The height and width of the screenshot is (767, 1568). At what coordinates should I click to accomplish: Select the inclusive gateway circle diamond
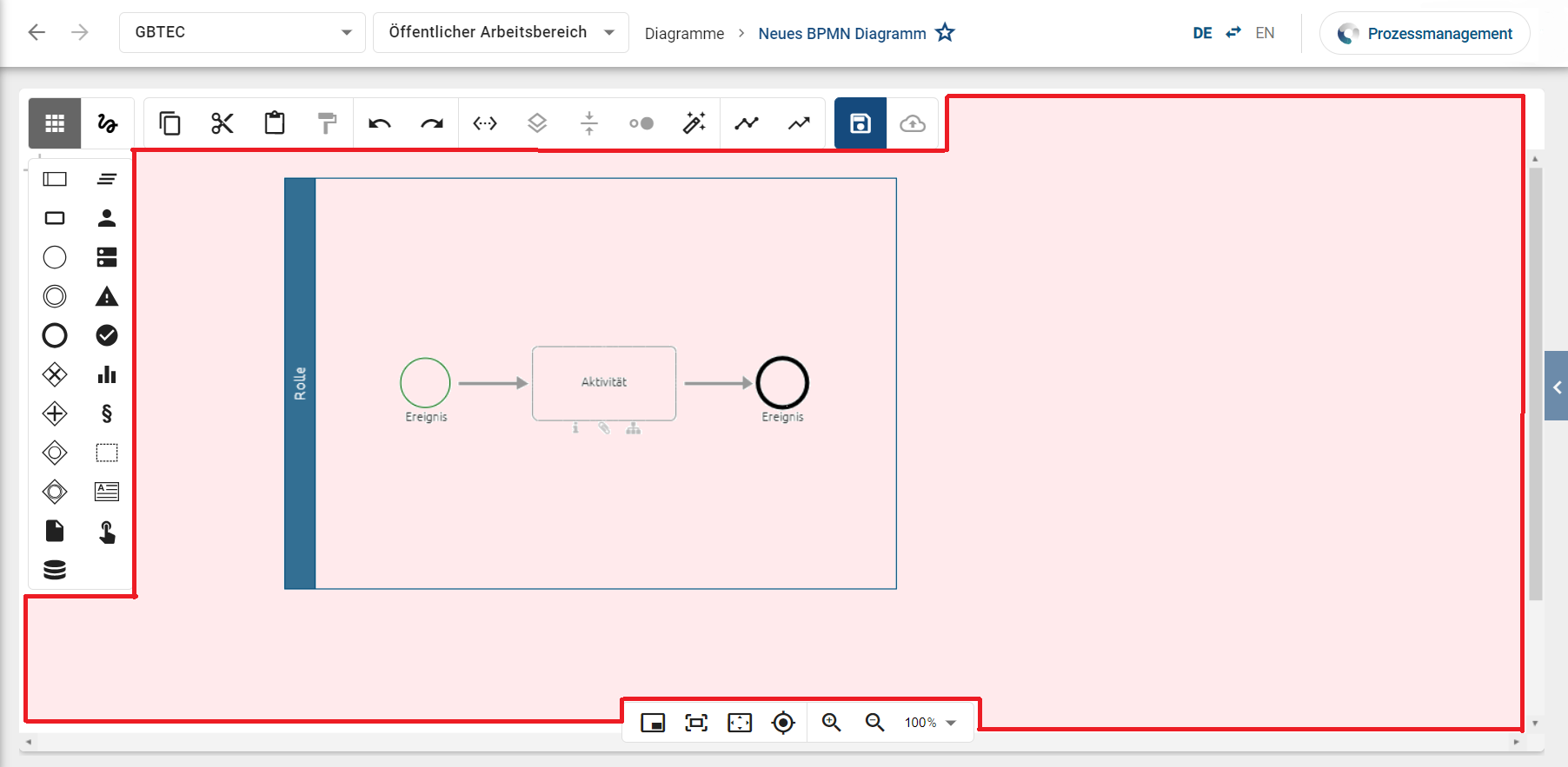(55, 453)
